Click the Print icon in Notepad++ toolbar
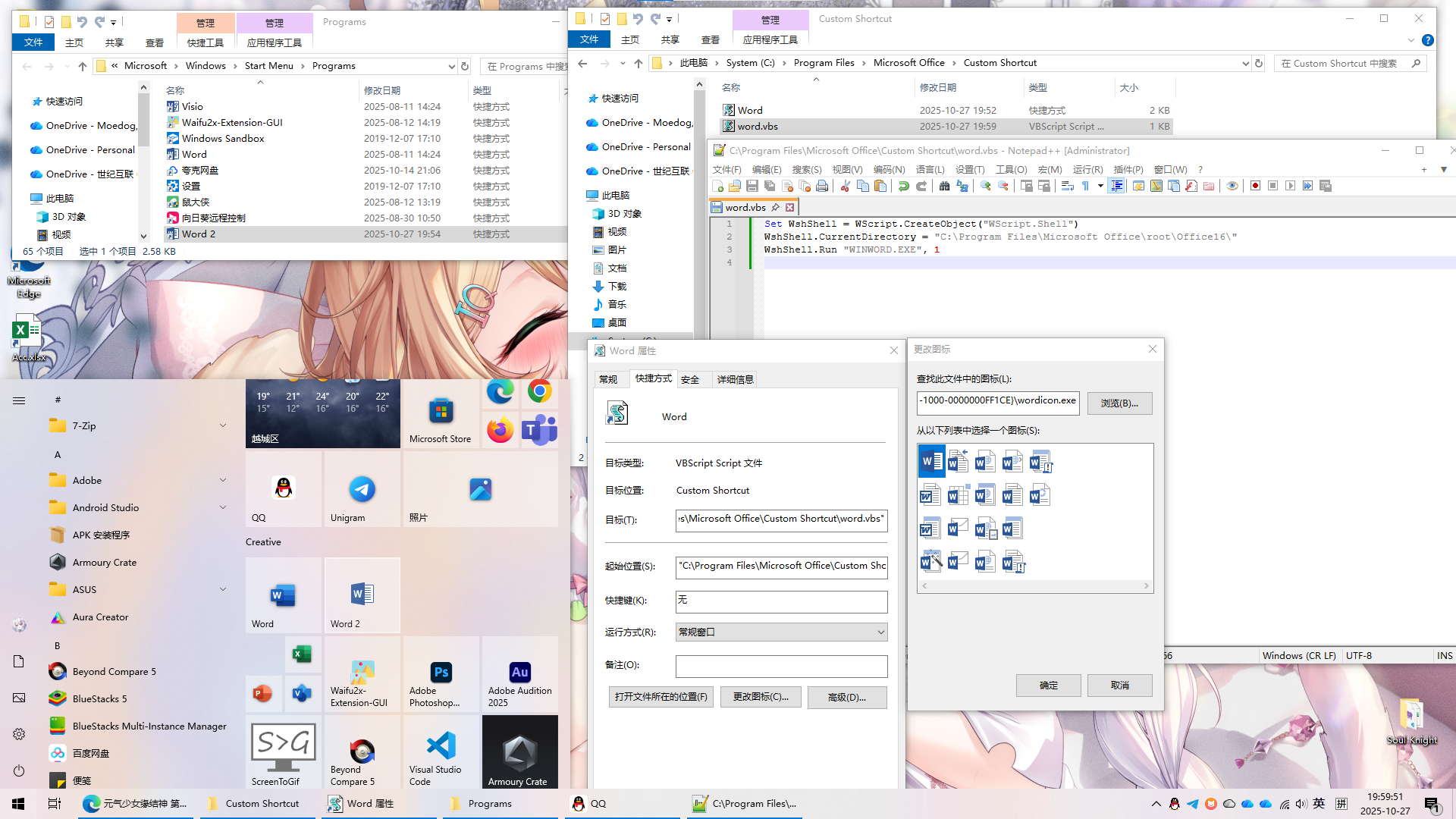 (822, 186)
